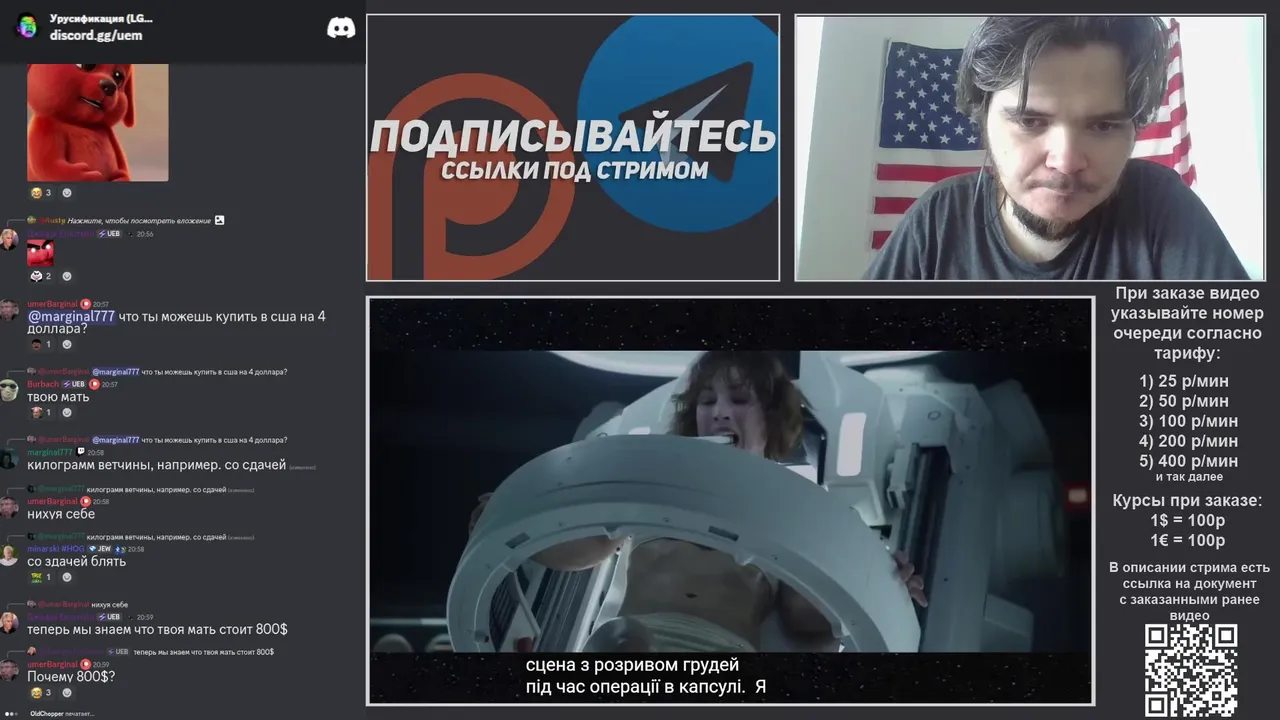This screenshot has height=720, width=1280.
Task: Click the QR code in the sidebar
Action: [x=1191, y=671]
